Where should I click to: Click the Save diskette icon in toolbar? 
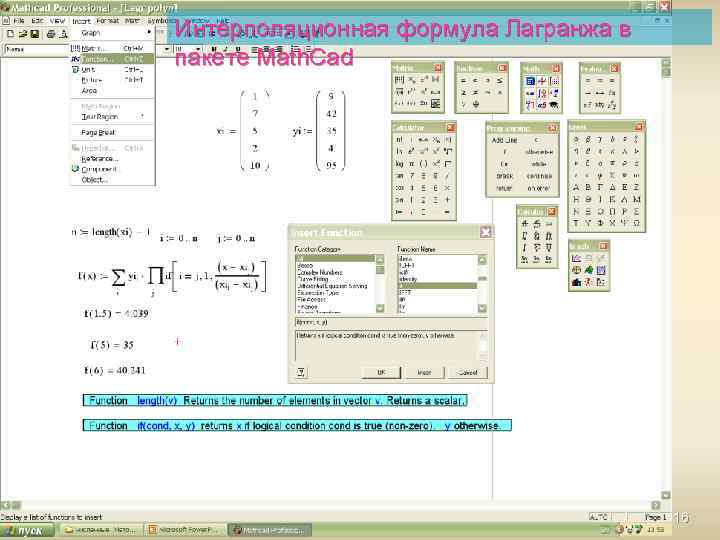[34, 34]
